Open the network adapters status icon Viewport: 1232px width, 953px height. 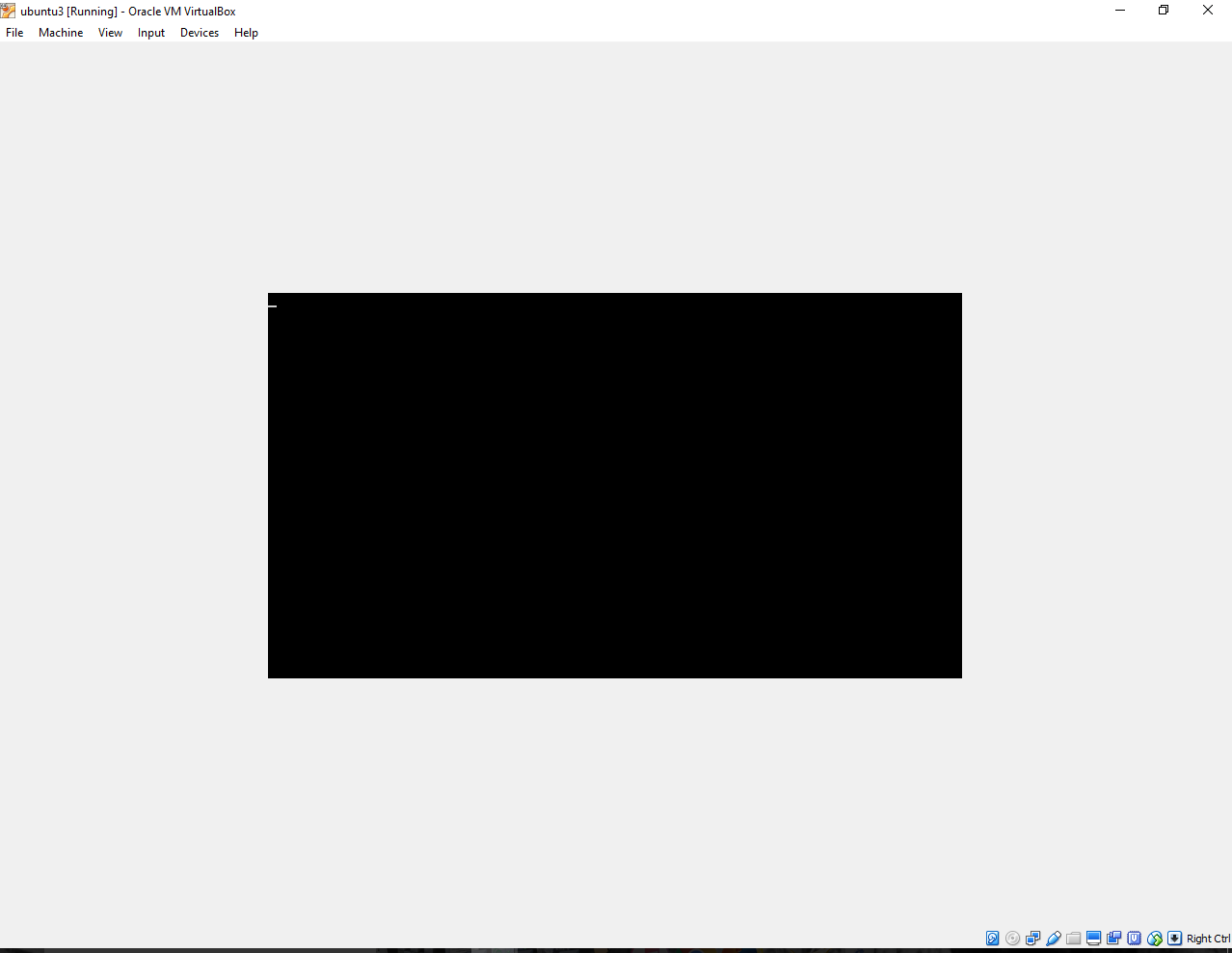click(1033, 939)
